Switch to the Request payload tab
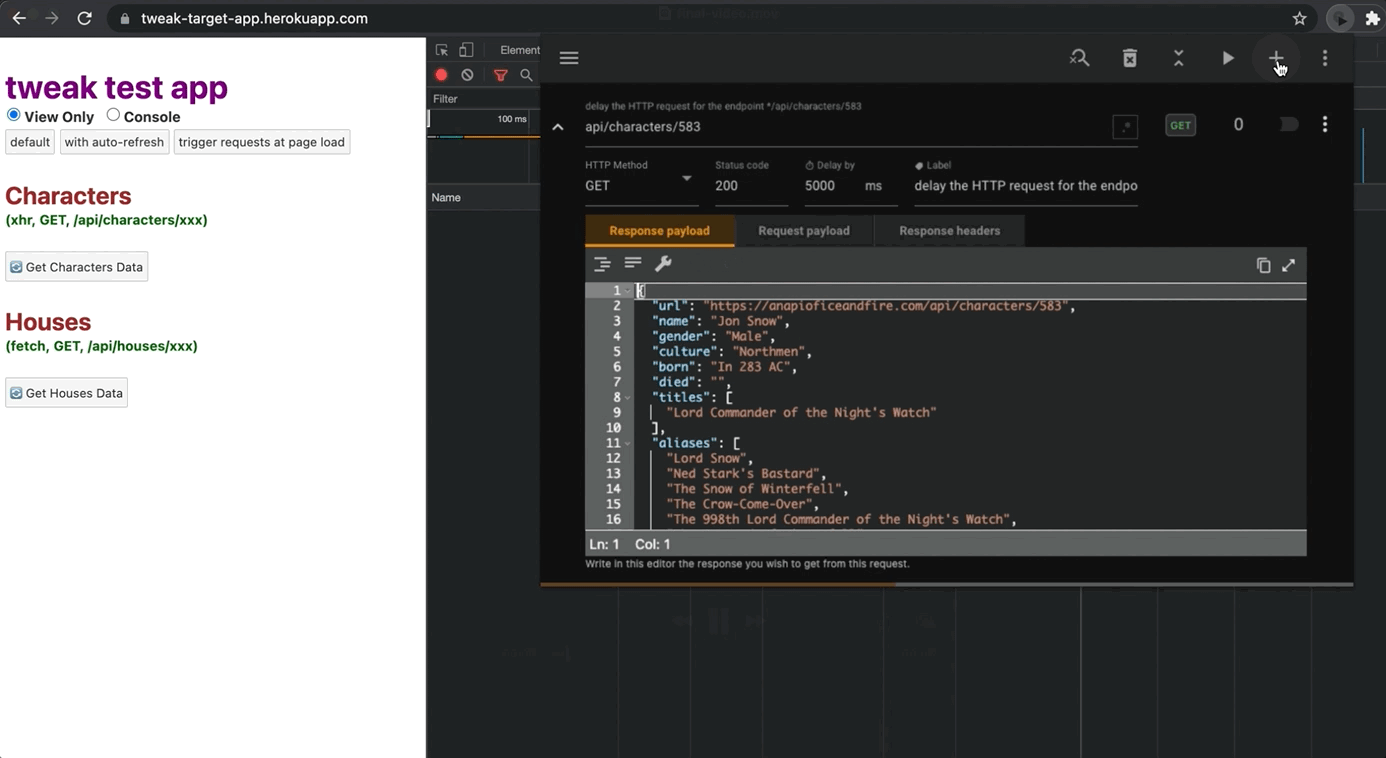This screenshot has height=758, width=1386. pyautogui.click(x=803, y=231)
